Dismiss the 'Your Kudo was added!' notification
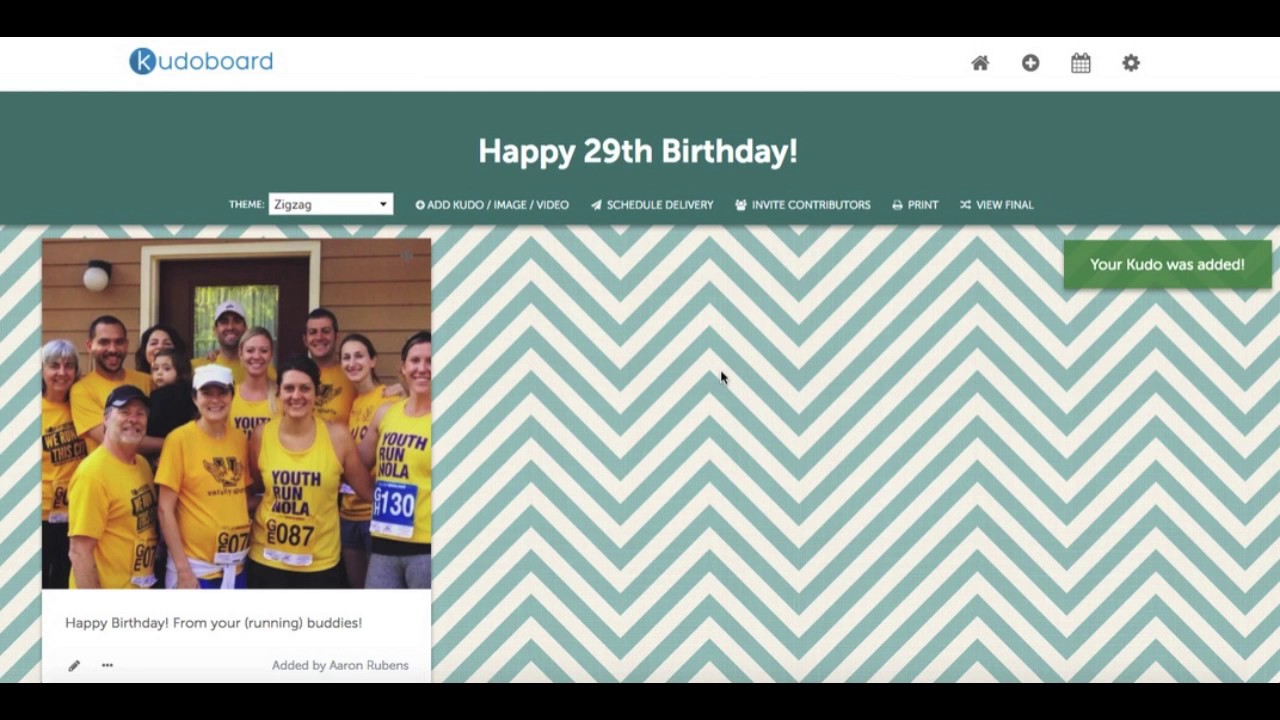1280x720 pixels. (x=1167, y=265)
